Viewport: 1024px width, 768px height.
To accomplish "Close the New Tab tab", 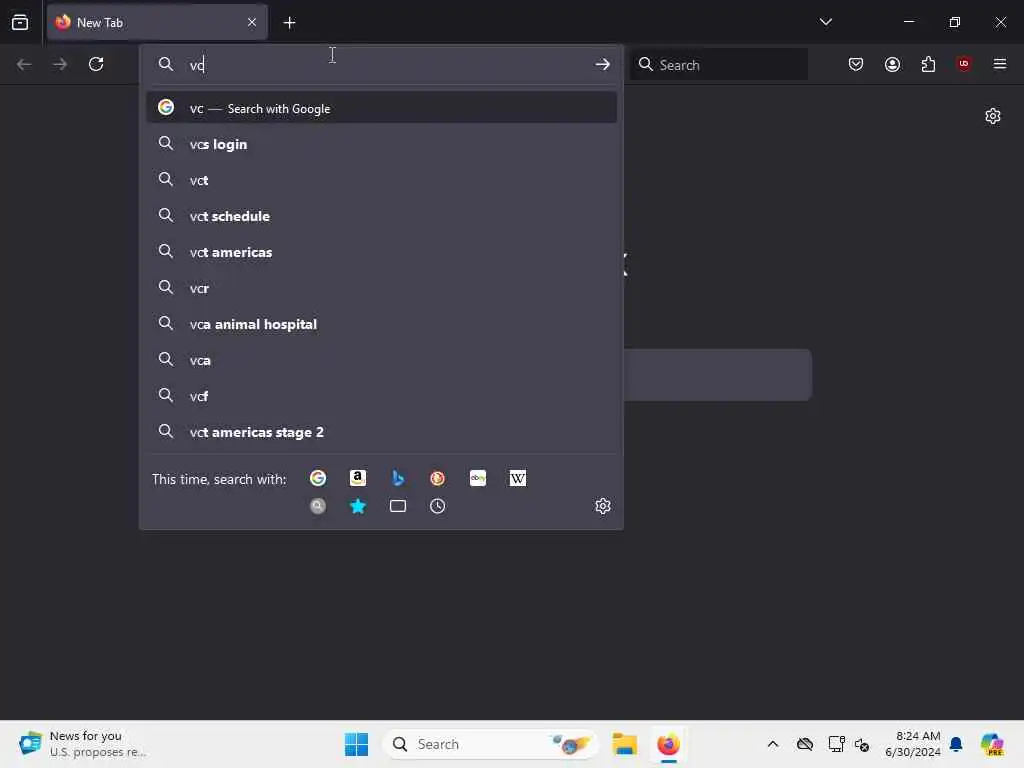I will pos(252,22).
